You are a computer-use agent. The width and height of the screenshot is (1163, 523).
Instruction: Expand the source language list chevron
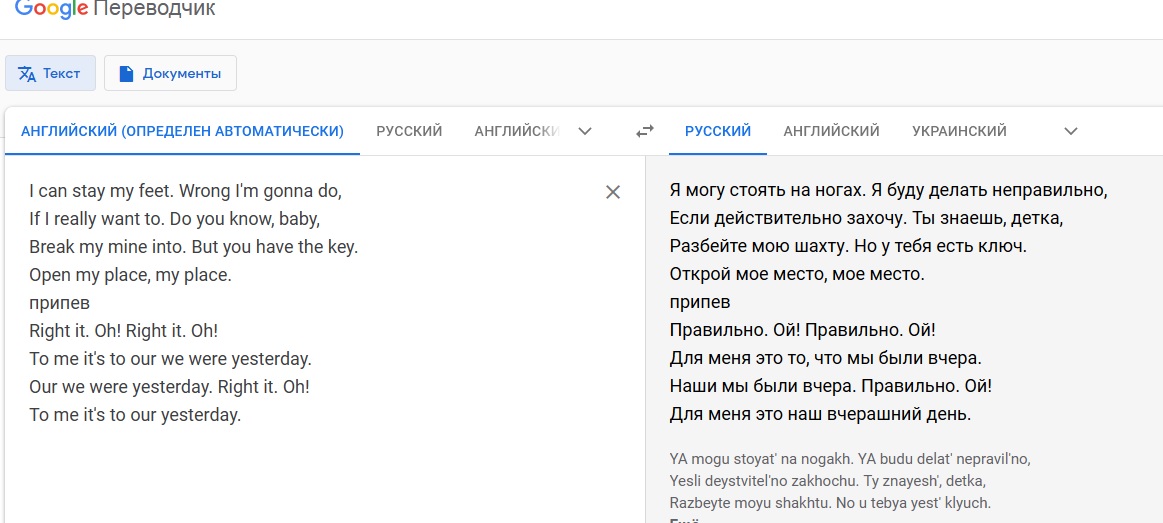click(586, 131)
